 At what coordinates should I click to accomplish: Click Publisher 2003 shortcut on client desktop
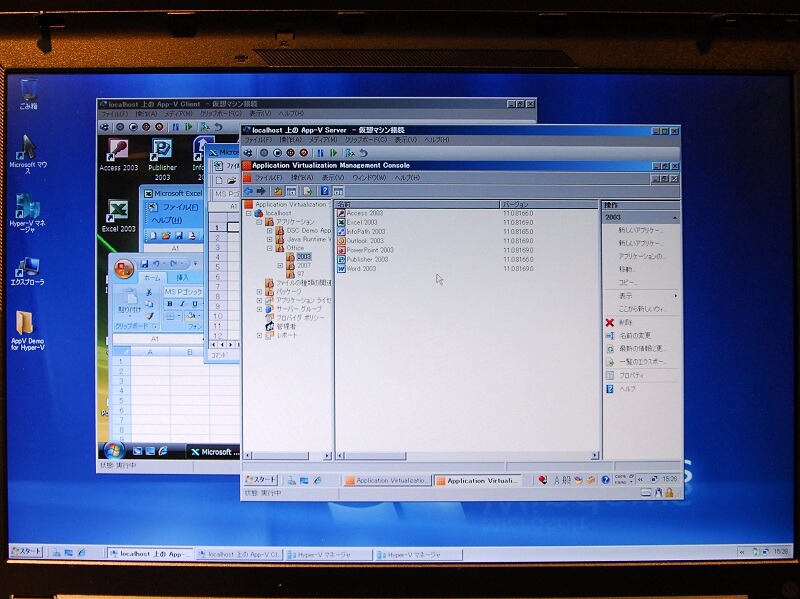point(162,159)
